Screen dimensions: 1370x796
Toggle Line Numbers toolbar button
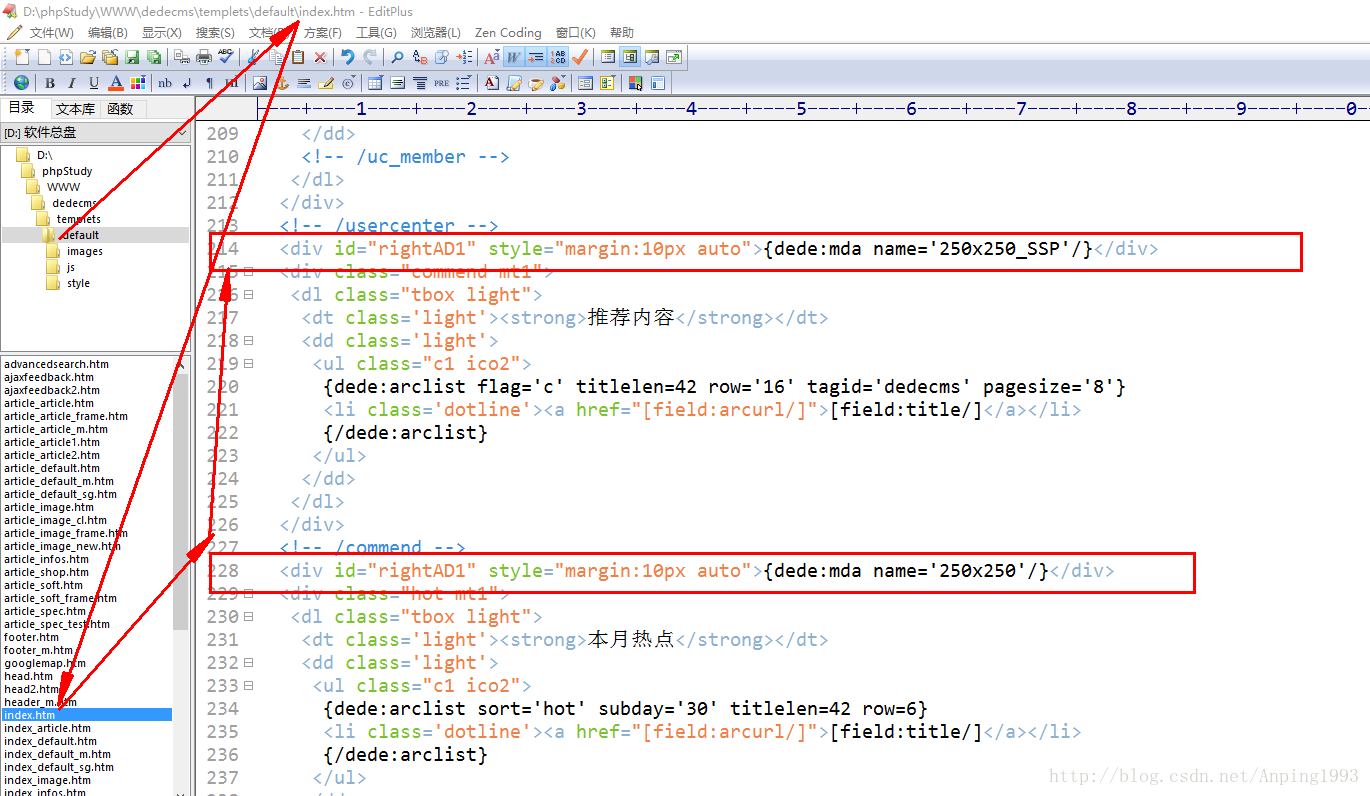click(558, 57)
